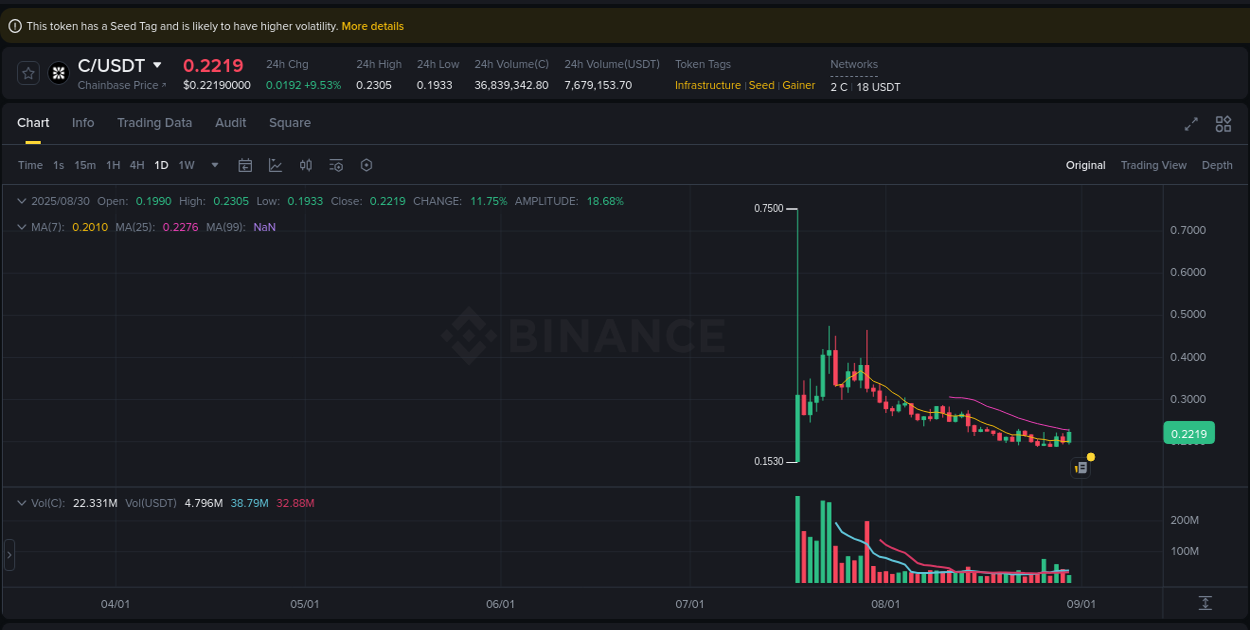Open the additional timeframes dropdown
Screen dimensions: 1250x630
213,164
